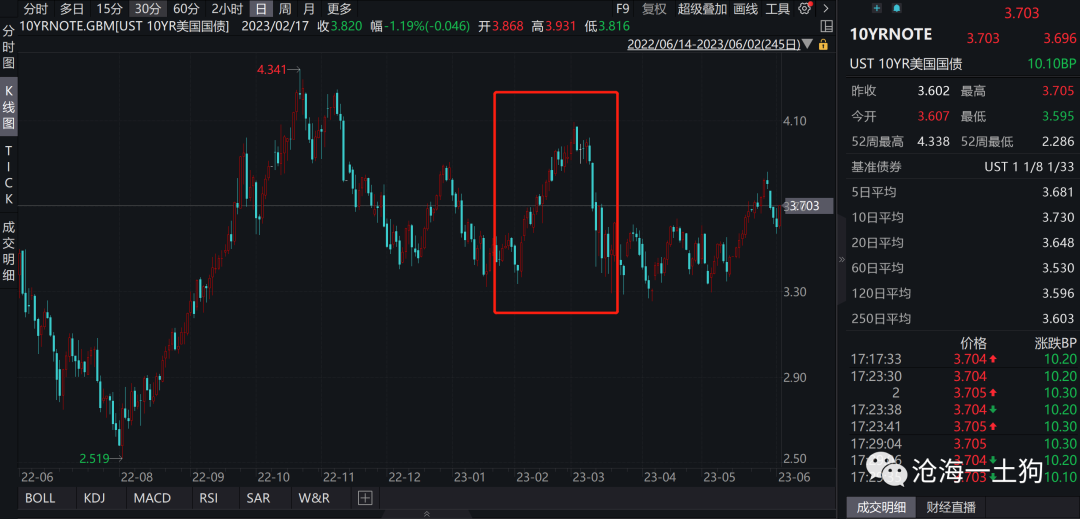This screenshot has height=519, width=1080.
Task: Click 10日平均 row value 3.730
Action: (x=1058, y=218)
